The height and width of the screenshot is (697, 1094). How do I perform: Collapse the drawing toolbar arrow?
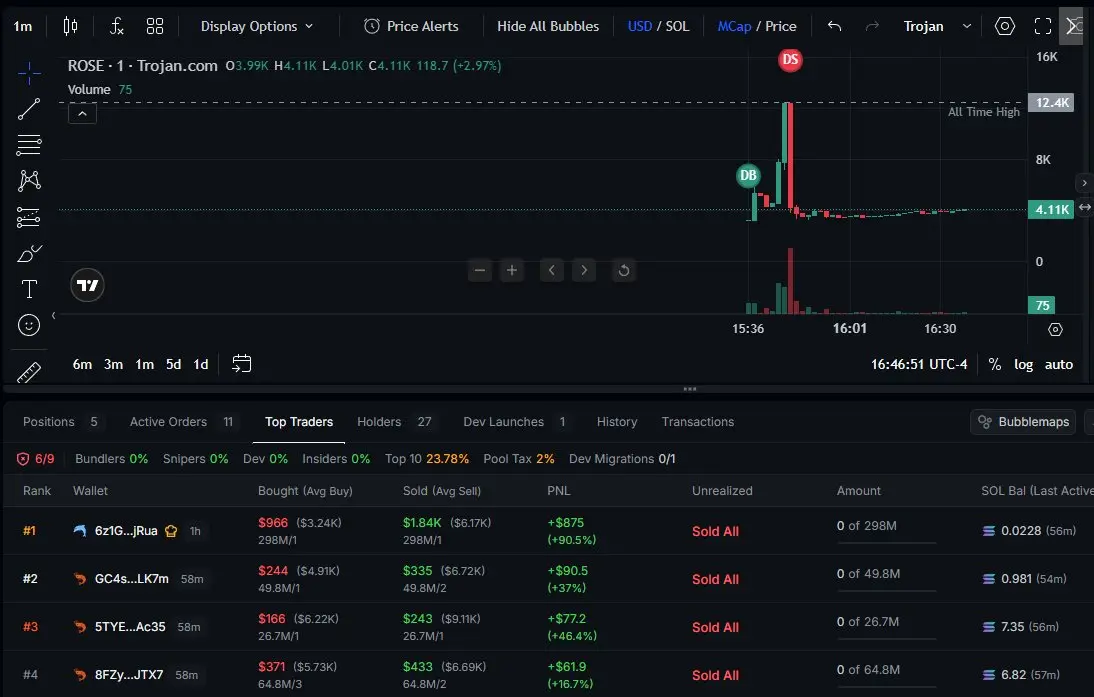tap(54, 315)
